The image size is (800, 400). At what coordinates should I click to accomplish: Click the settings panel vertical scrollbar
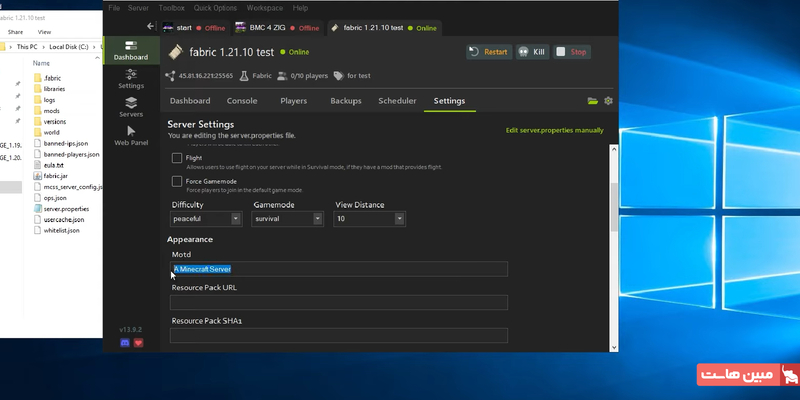[x=613, y=205]
